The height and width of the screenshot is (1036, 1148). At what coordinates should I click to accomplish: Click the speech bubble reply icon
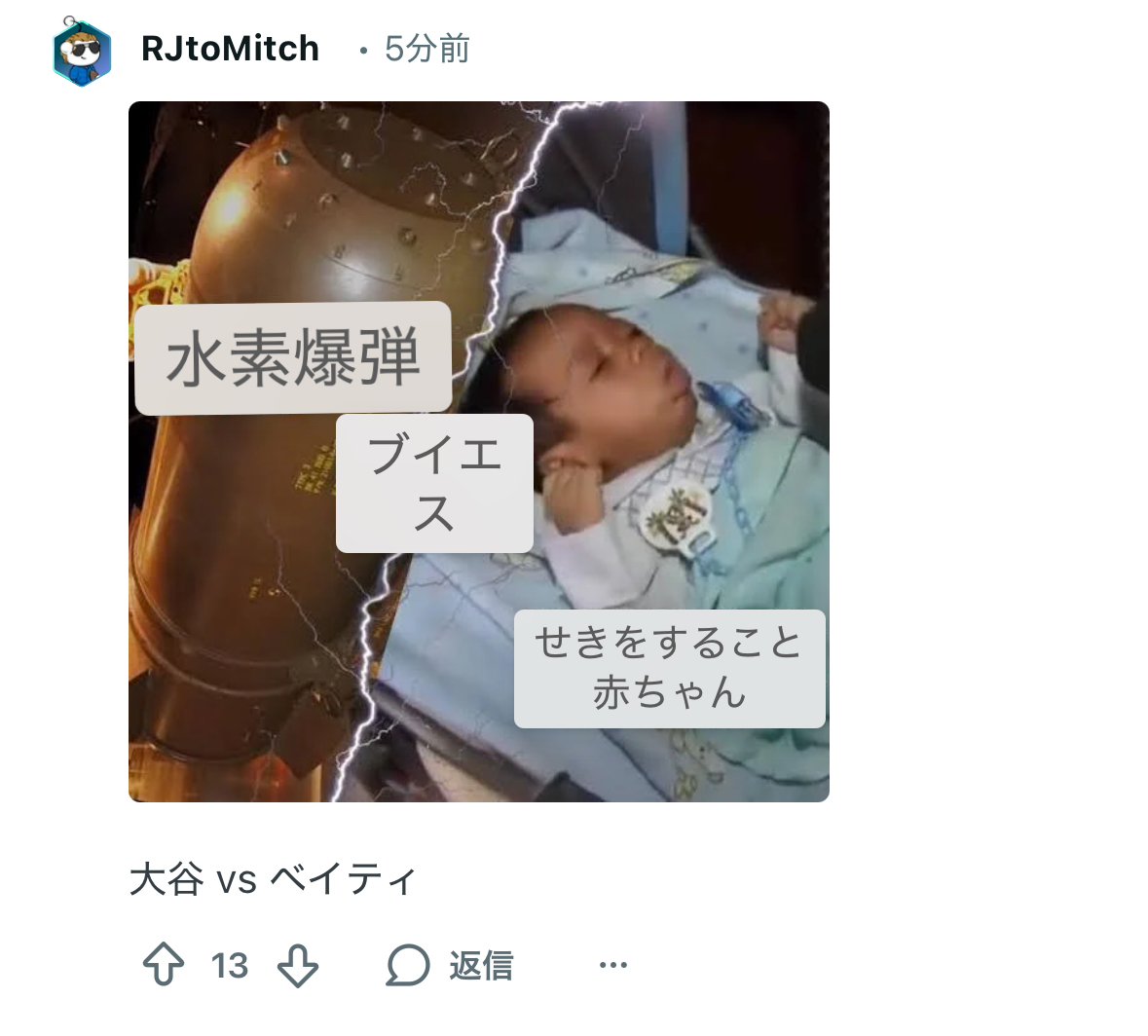click(408, 965)
